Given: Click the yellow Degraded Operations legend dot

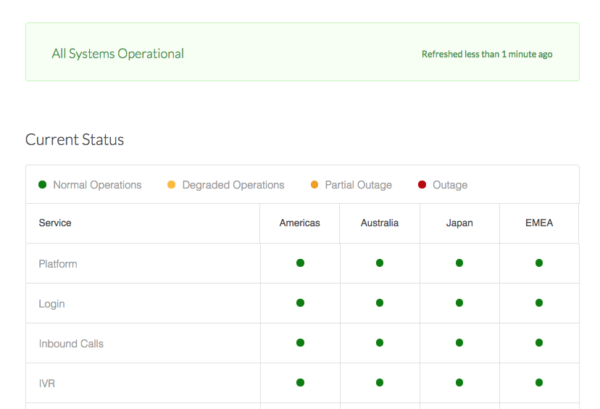Looking at the screenshot, I should [171, 185].
